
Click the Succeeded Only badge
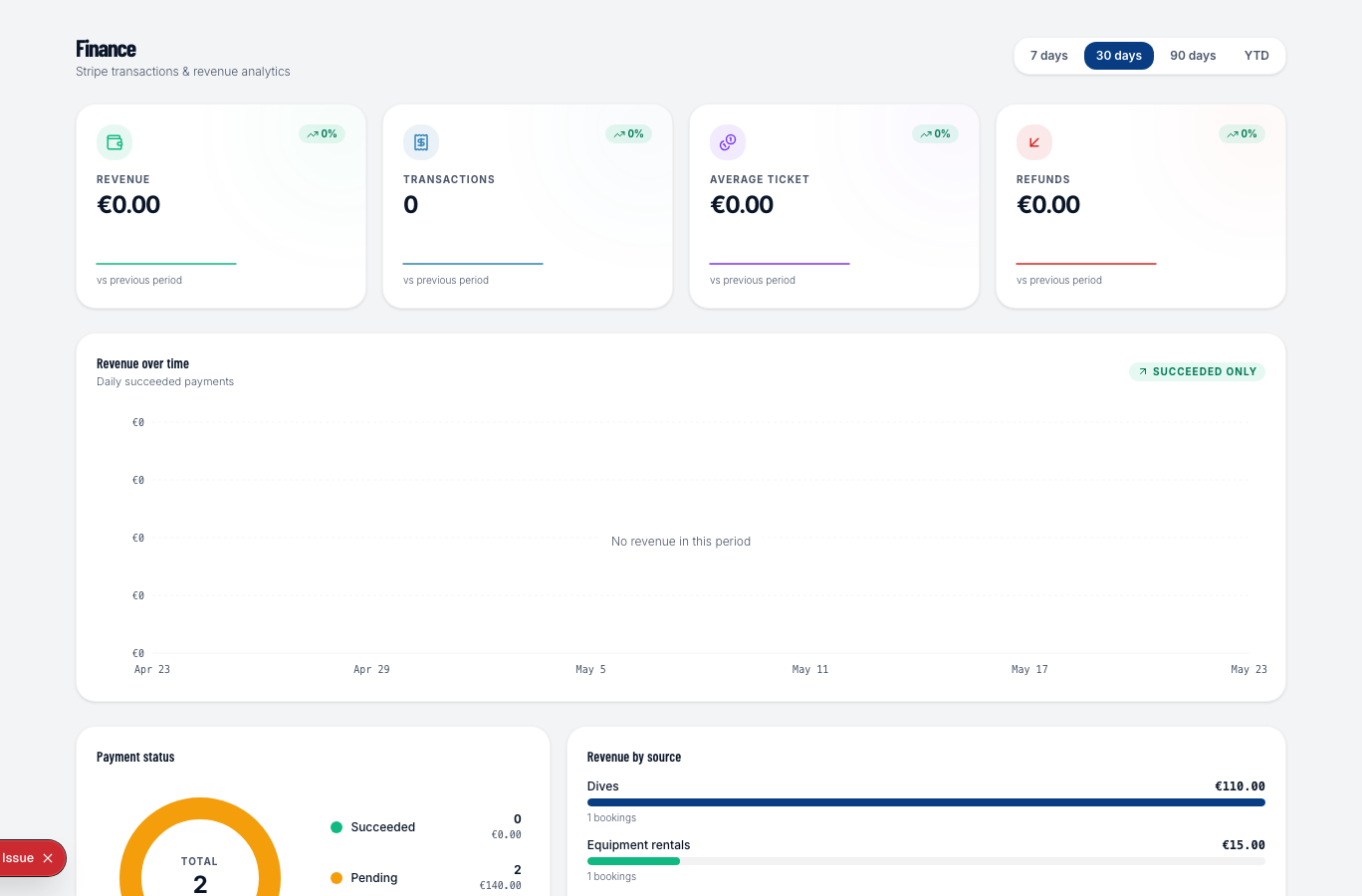[1197, 371]
